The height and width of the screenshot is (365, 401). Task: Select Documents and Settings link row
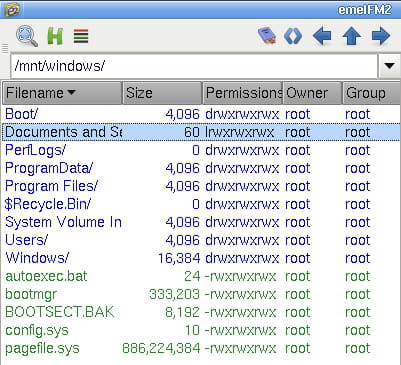pyautogui.click(x=201, y=132)
